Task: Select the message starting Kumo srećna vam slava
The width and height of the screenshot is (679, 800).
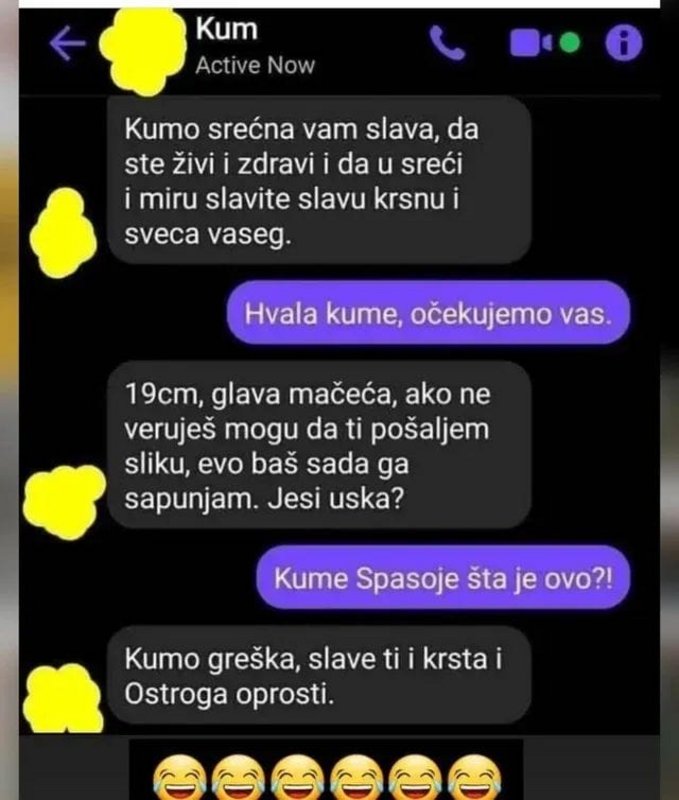Action: point(319,180)
